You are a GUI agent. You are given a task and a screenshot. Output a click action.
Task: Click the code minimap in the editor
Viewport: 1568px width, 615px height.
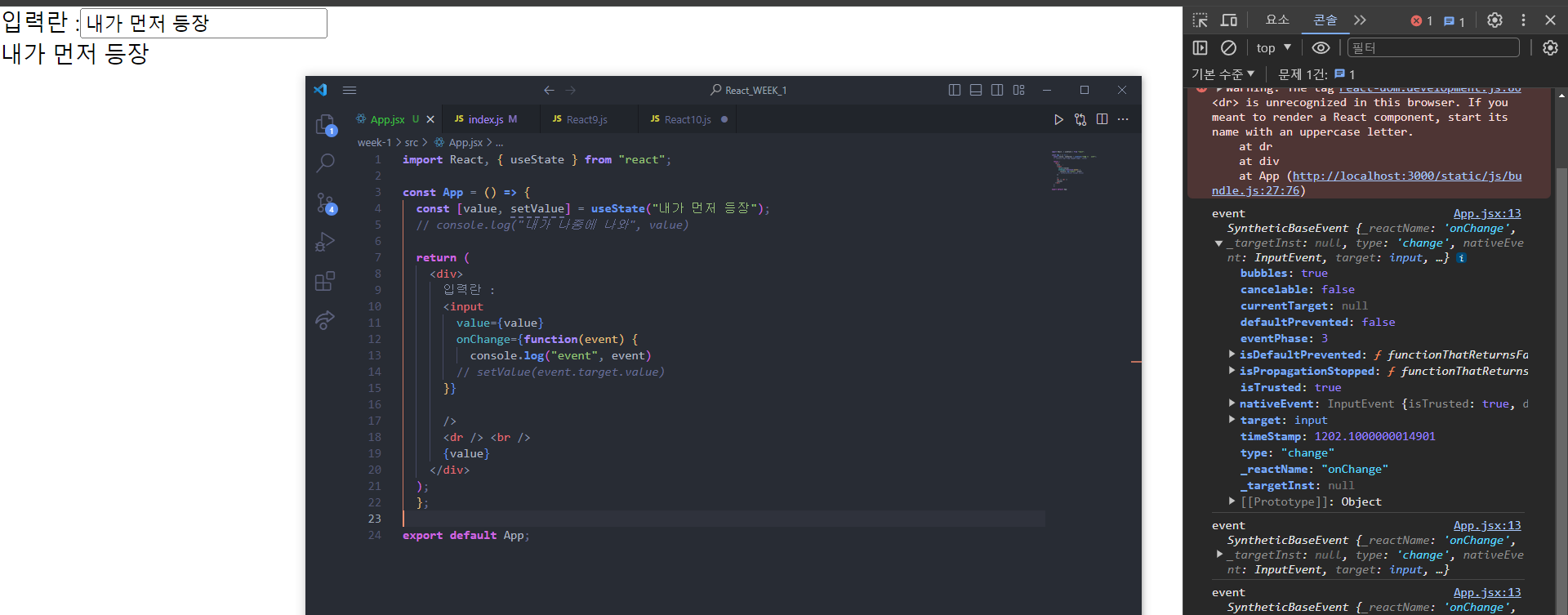tap(1075, 170)
